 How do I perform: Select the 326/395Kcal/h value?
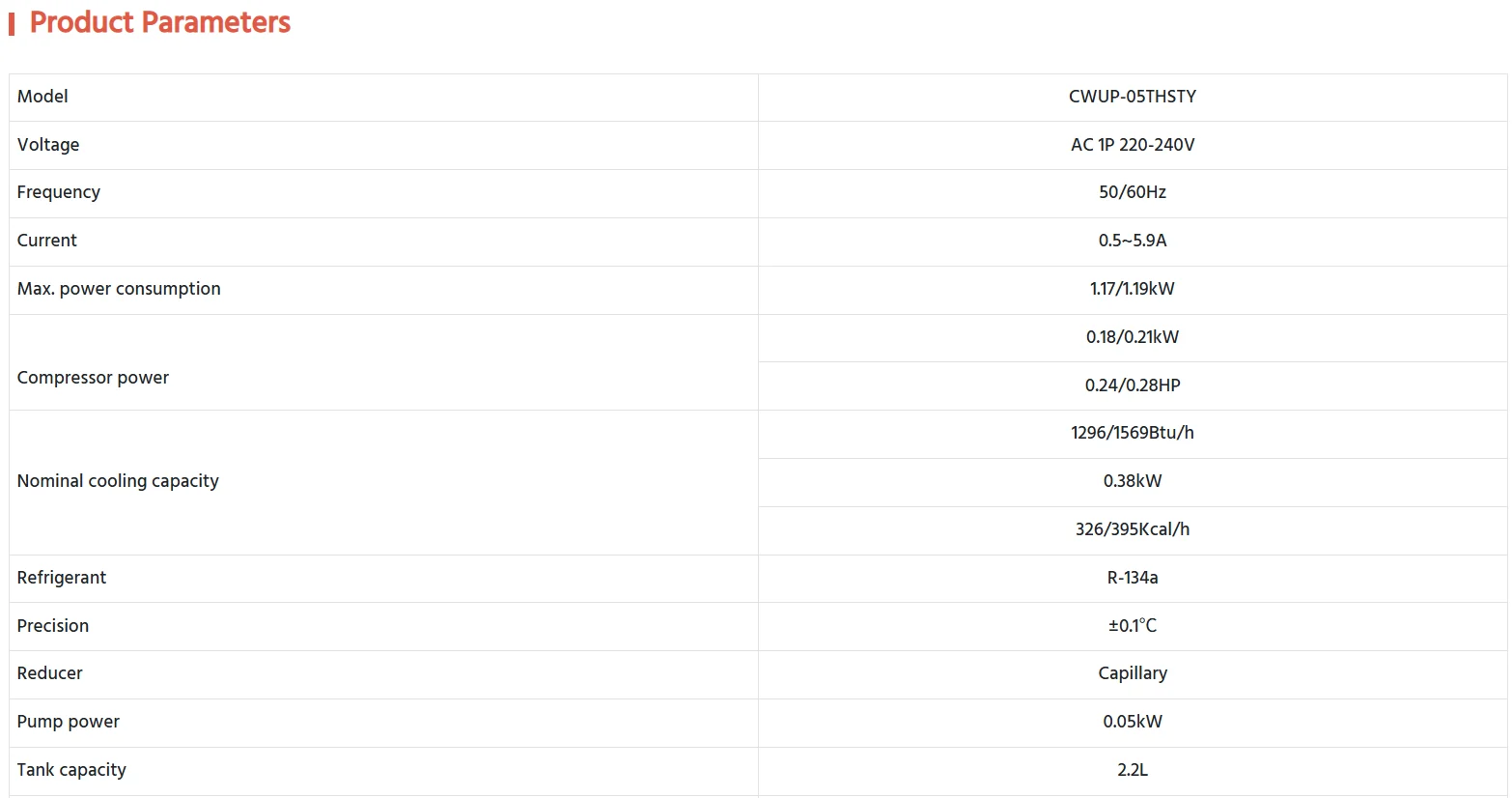coord(1132,529)
